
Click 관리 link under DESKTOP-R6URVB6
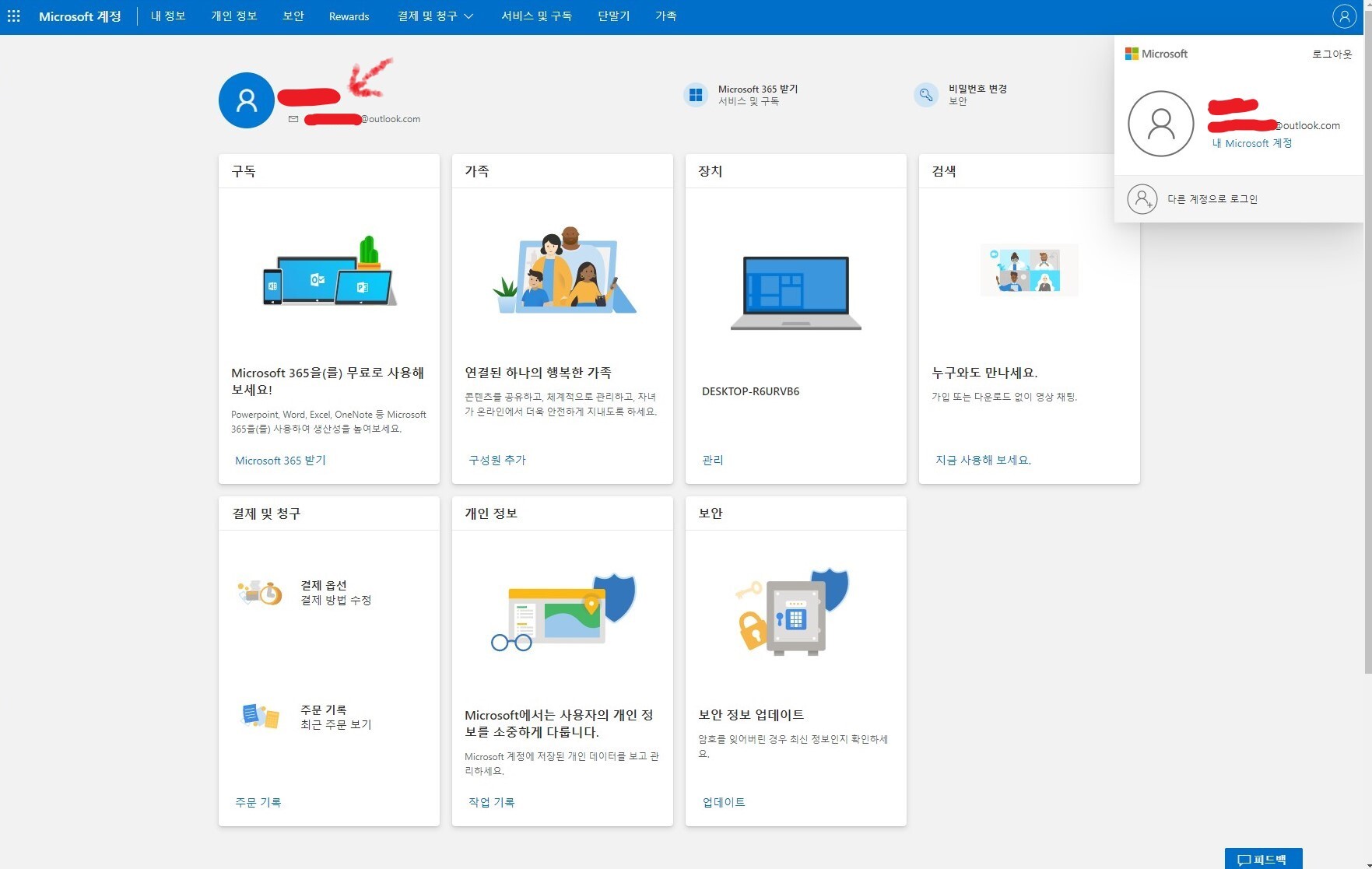click(712, 460)
